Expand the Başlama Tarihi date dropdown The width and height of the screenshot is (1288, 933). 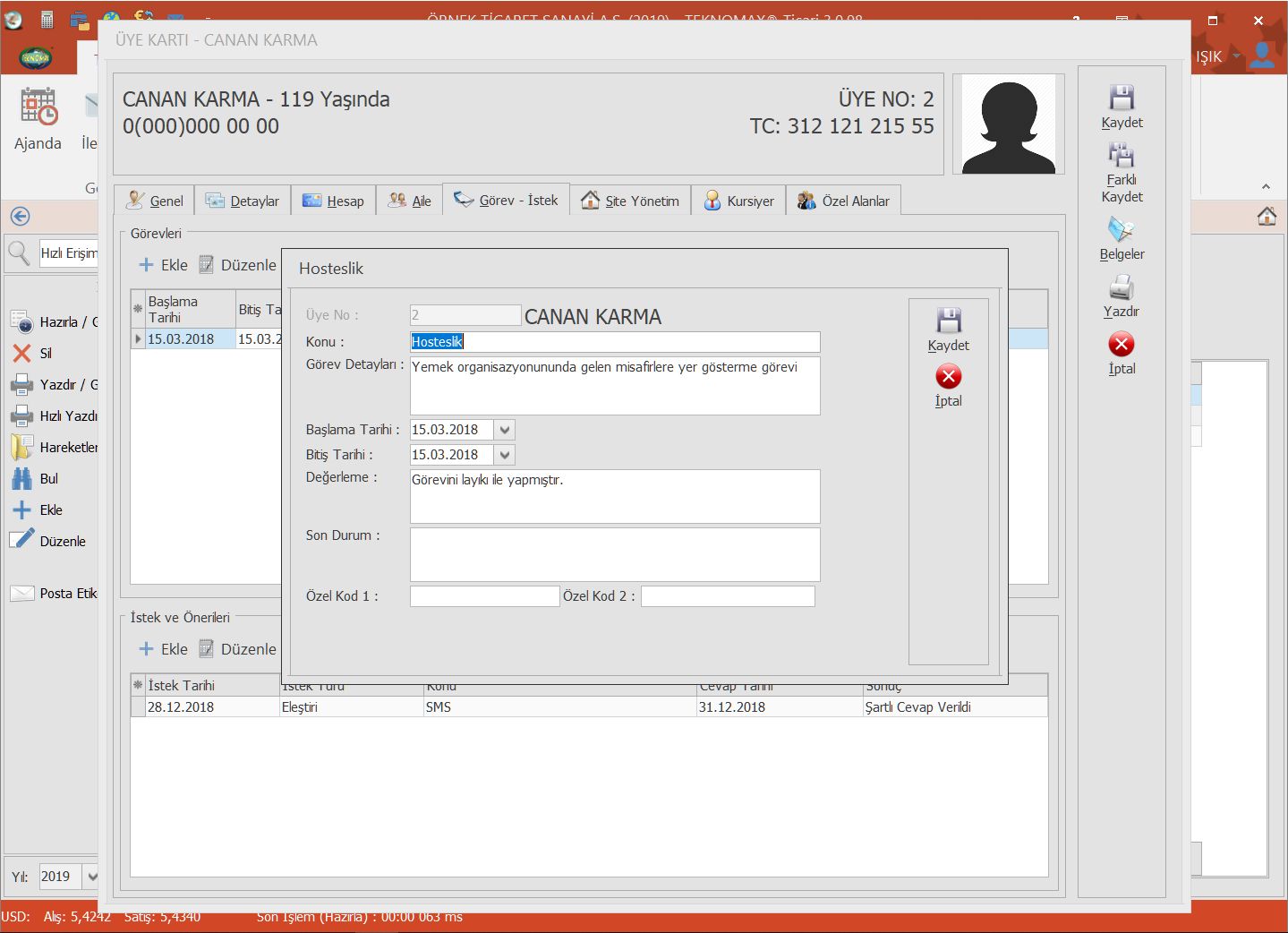[505, 430]
